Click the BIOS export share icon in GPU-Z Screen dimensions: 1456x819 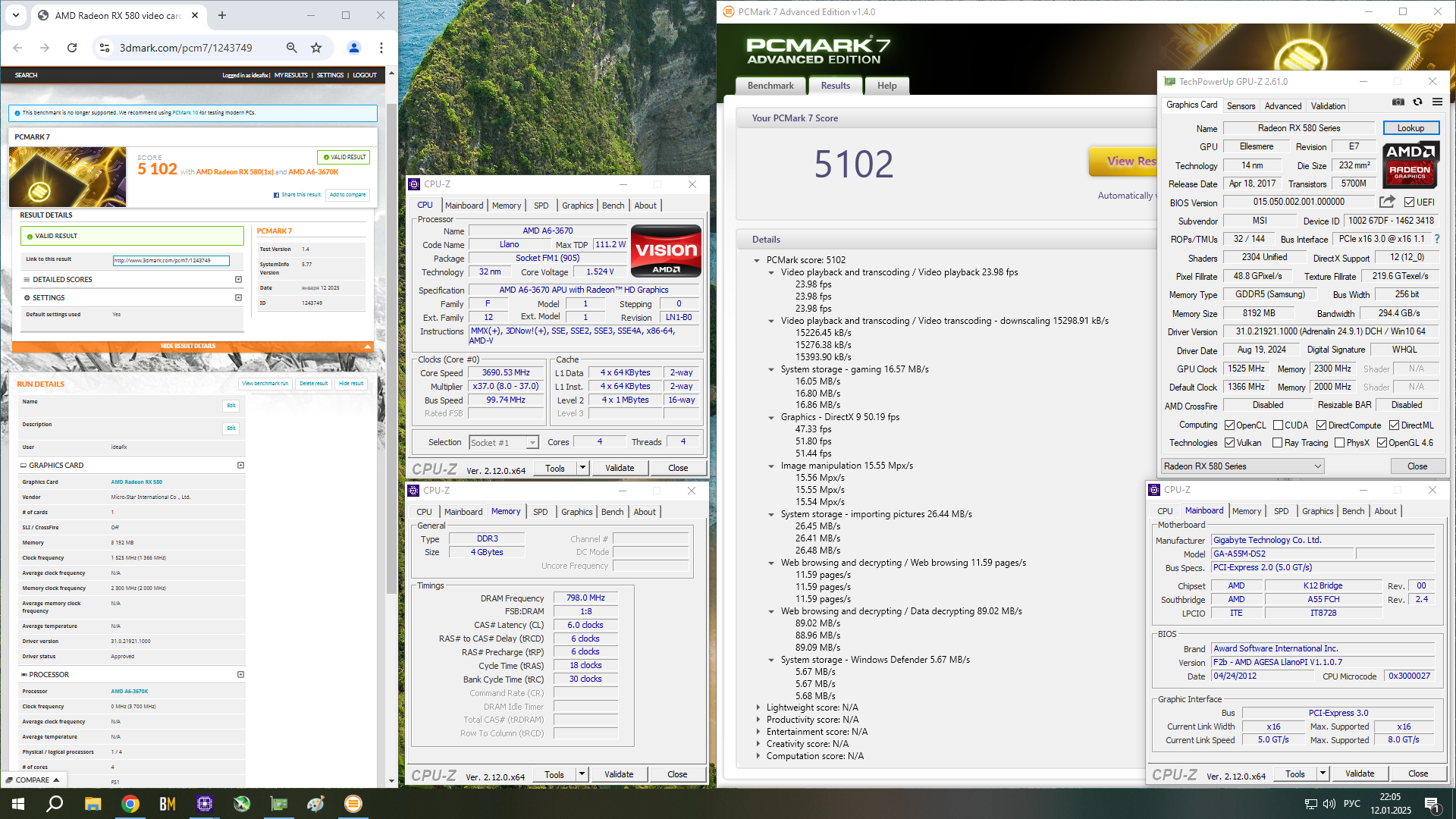1387,202
